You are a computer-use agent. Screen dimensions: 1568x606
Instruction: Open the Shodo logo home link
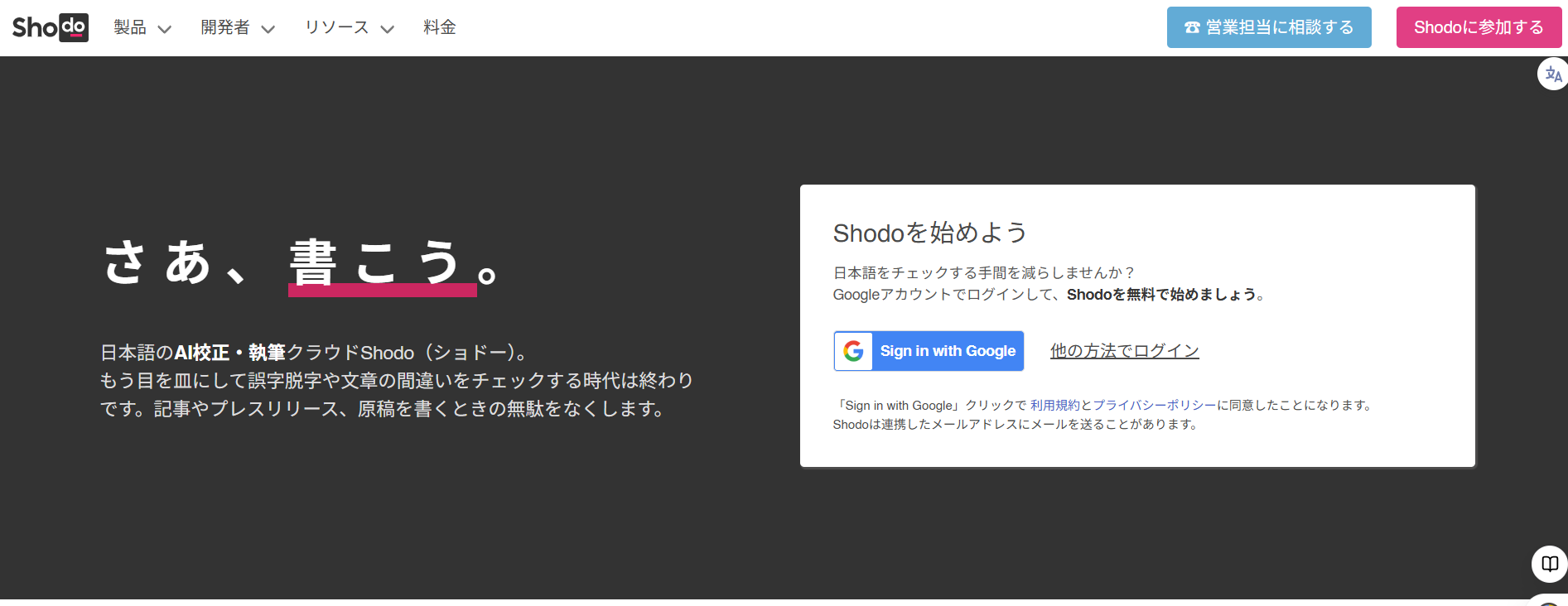click(x=51, y=27)
